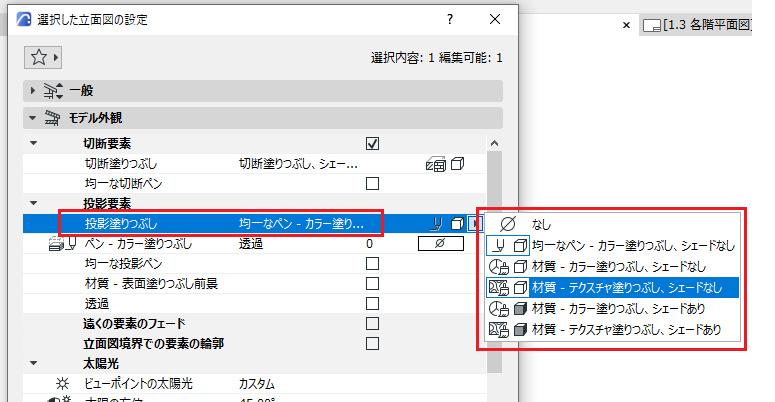Enable 立面図境界での要素の輪郭 checkbox
The image size is (775, 402).
click(372, 344)
